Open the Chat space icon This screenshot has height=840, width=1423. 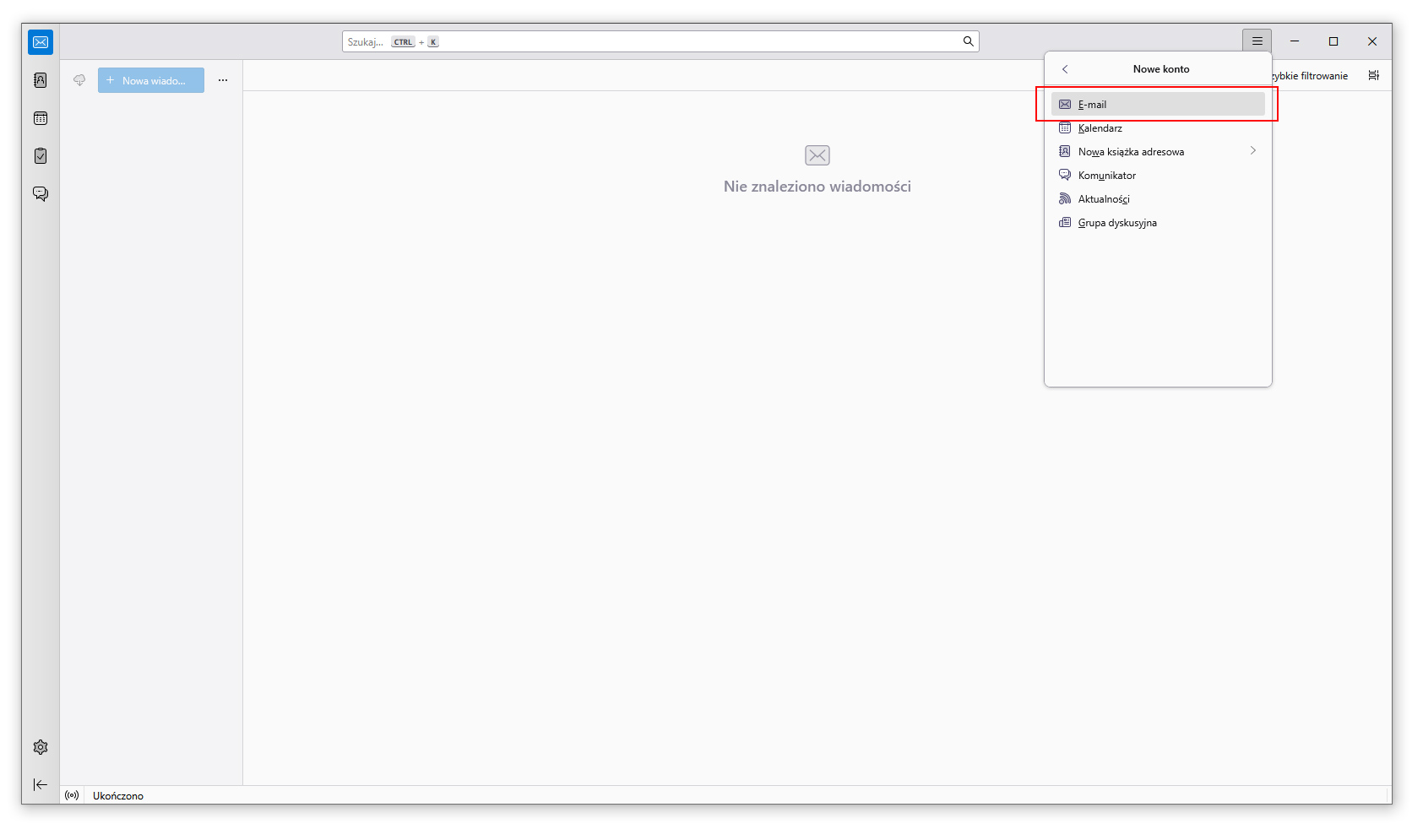click(x=41, y=194)
